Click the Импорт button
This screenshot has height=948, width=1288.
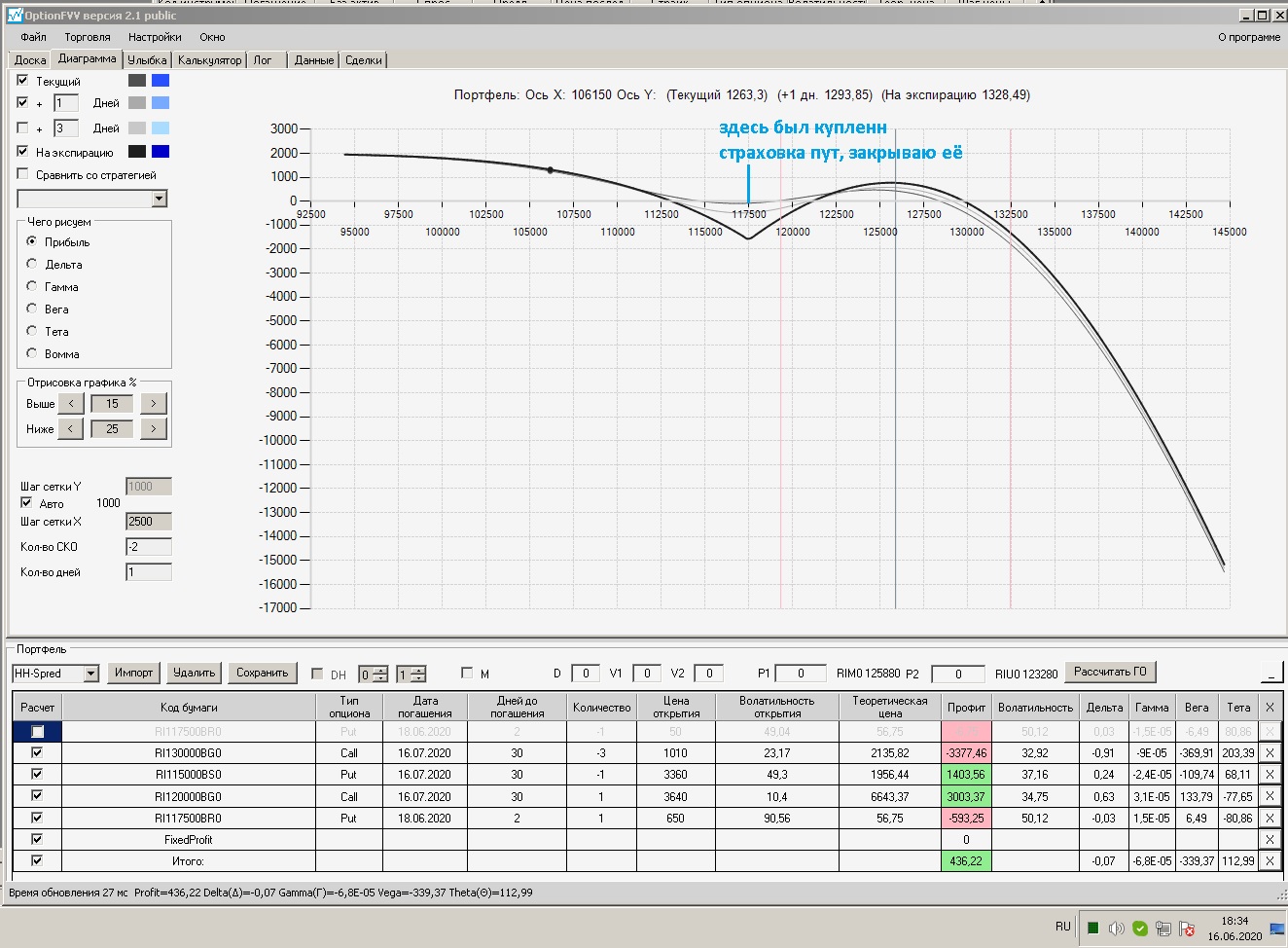pos(134,673)
